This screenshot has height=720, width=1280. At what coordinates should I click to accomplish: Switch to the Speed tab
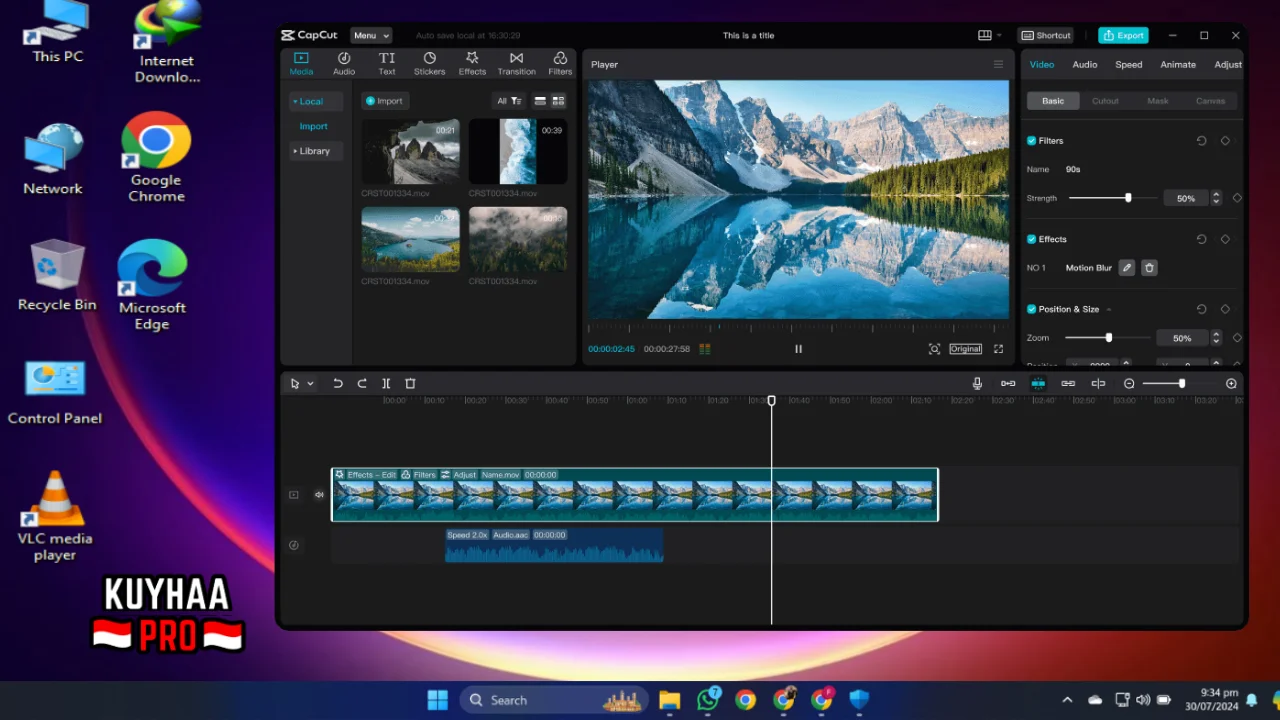(x=1129, y=65)
